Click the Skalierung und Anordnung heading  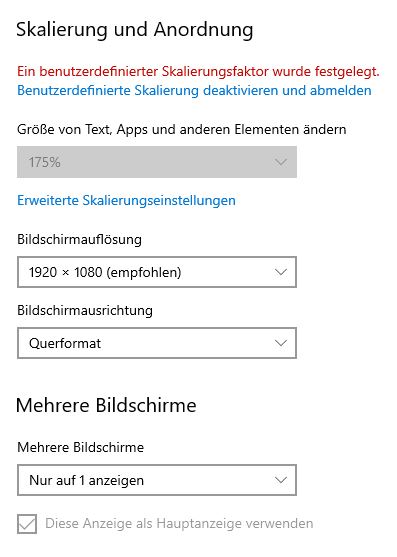tap(135, 29)
